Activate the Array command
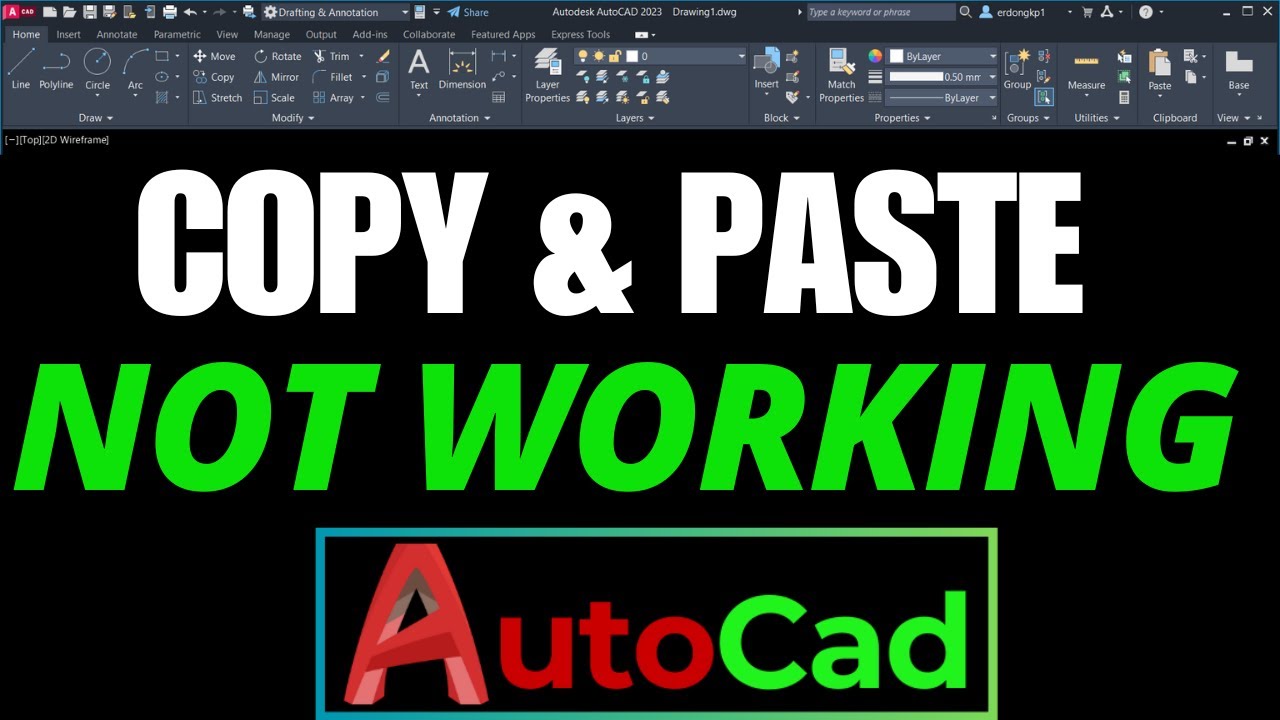The width and height of the screenshot is (1280, 720). [x=333, y=98]
